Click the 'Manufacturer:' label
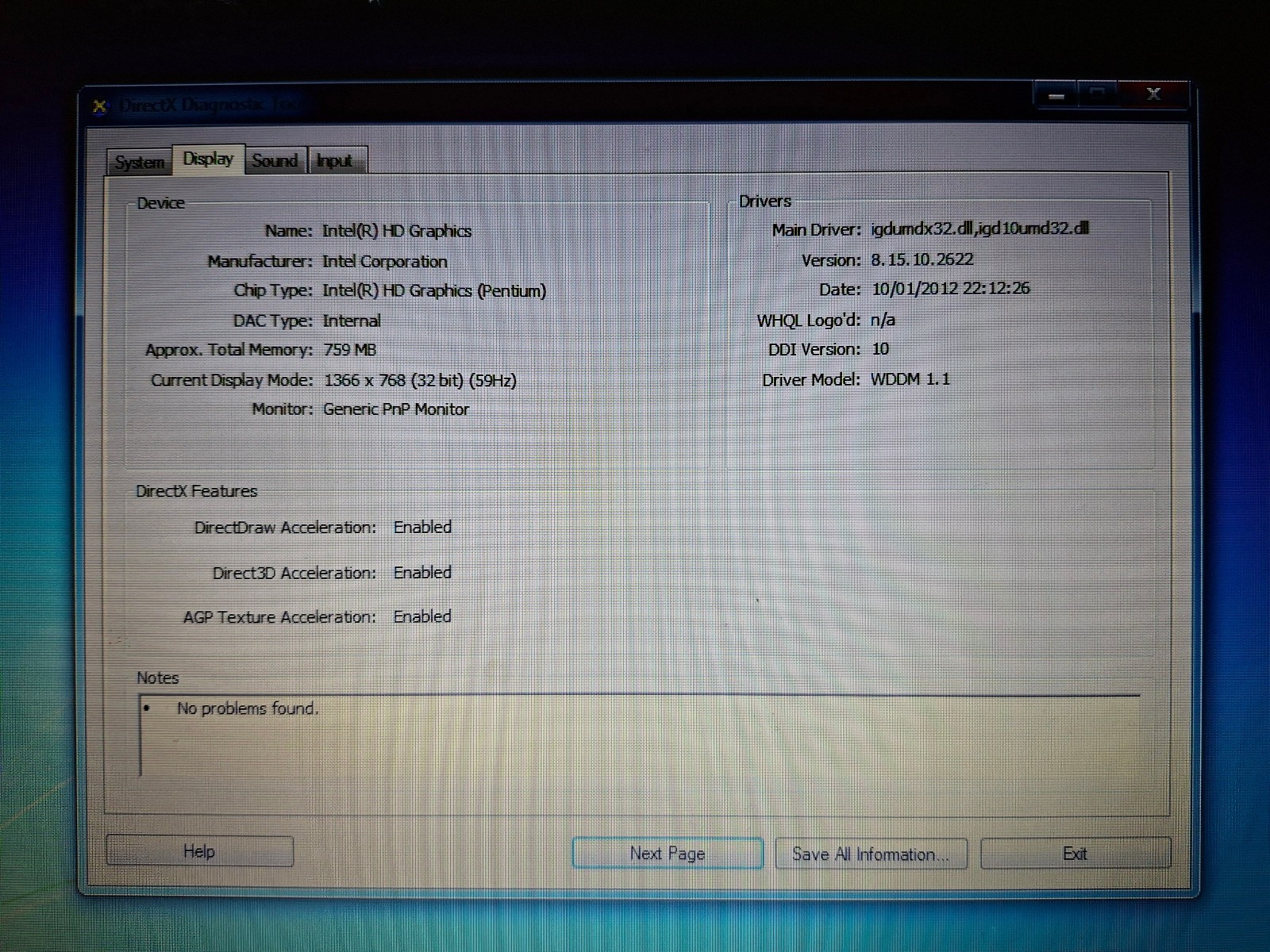 pyautogui.click(x=260, y=261)
